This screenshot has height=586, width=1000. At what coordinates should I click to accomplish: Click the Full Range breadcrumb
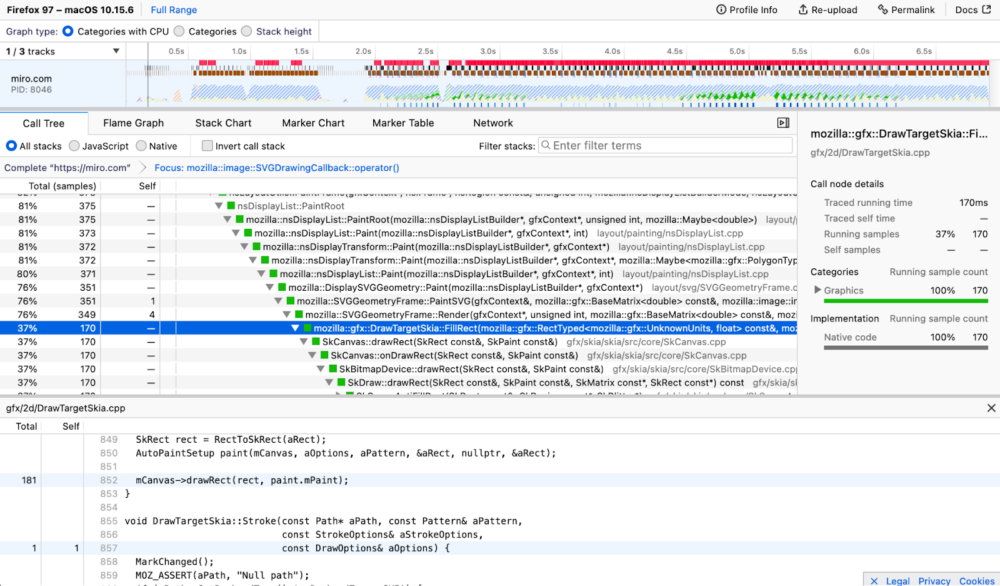coord(173,10)
